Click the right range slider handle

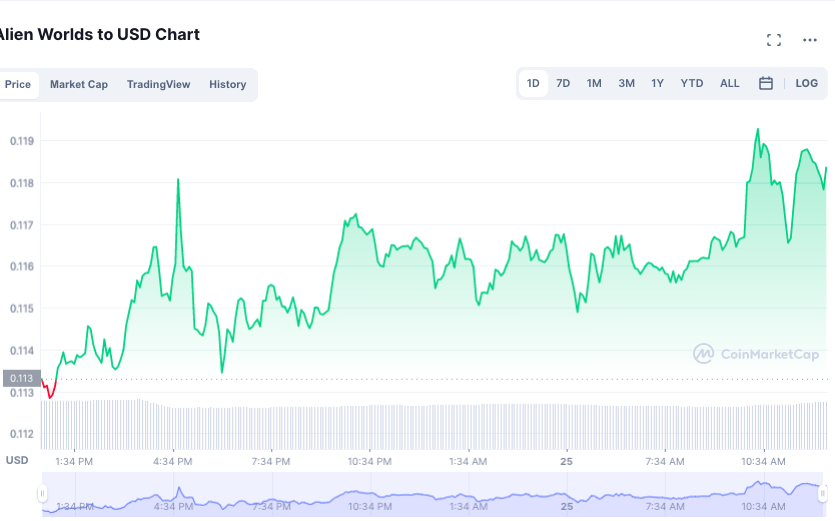click(823, 493)
